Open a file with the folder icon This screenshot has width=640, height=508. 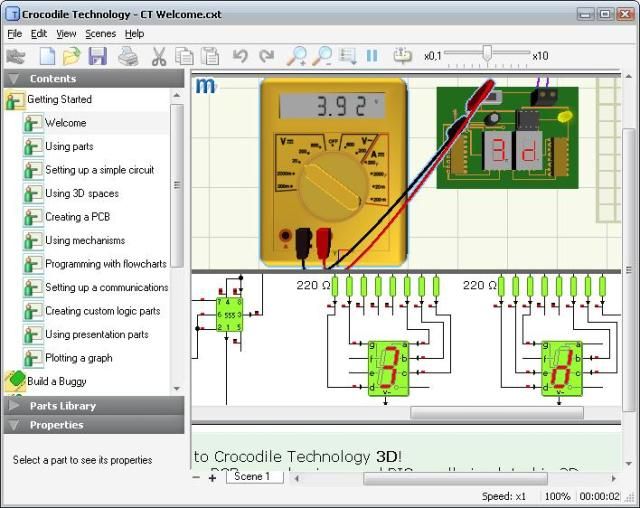click(x=72, y=56)
